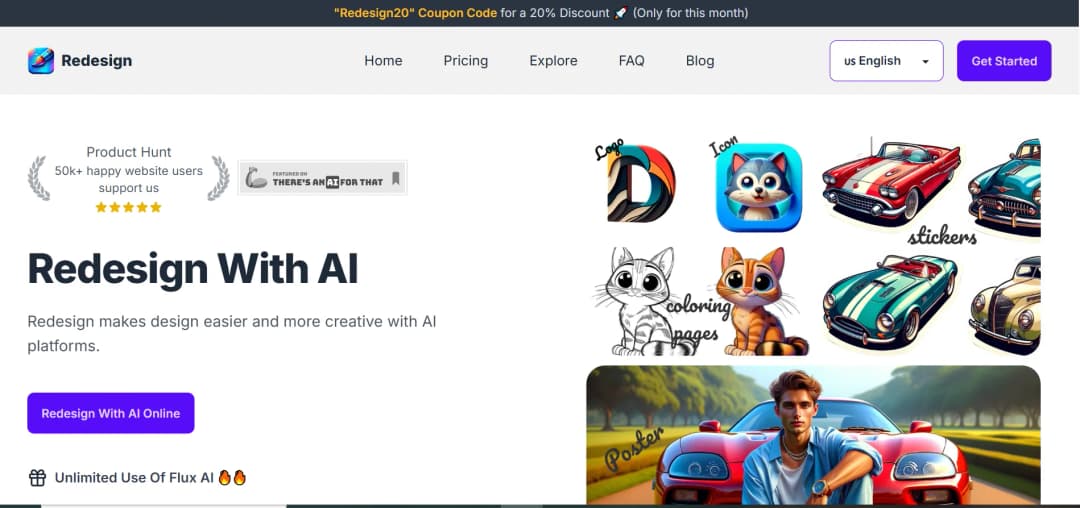The width and height of the screenshot is (1080, 508).
Task: Click the language selector dropdown arrow
Action: click(925, 62)
